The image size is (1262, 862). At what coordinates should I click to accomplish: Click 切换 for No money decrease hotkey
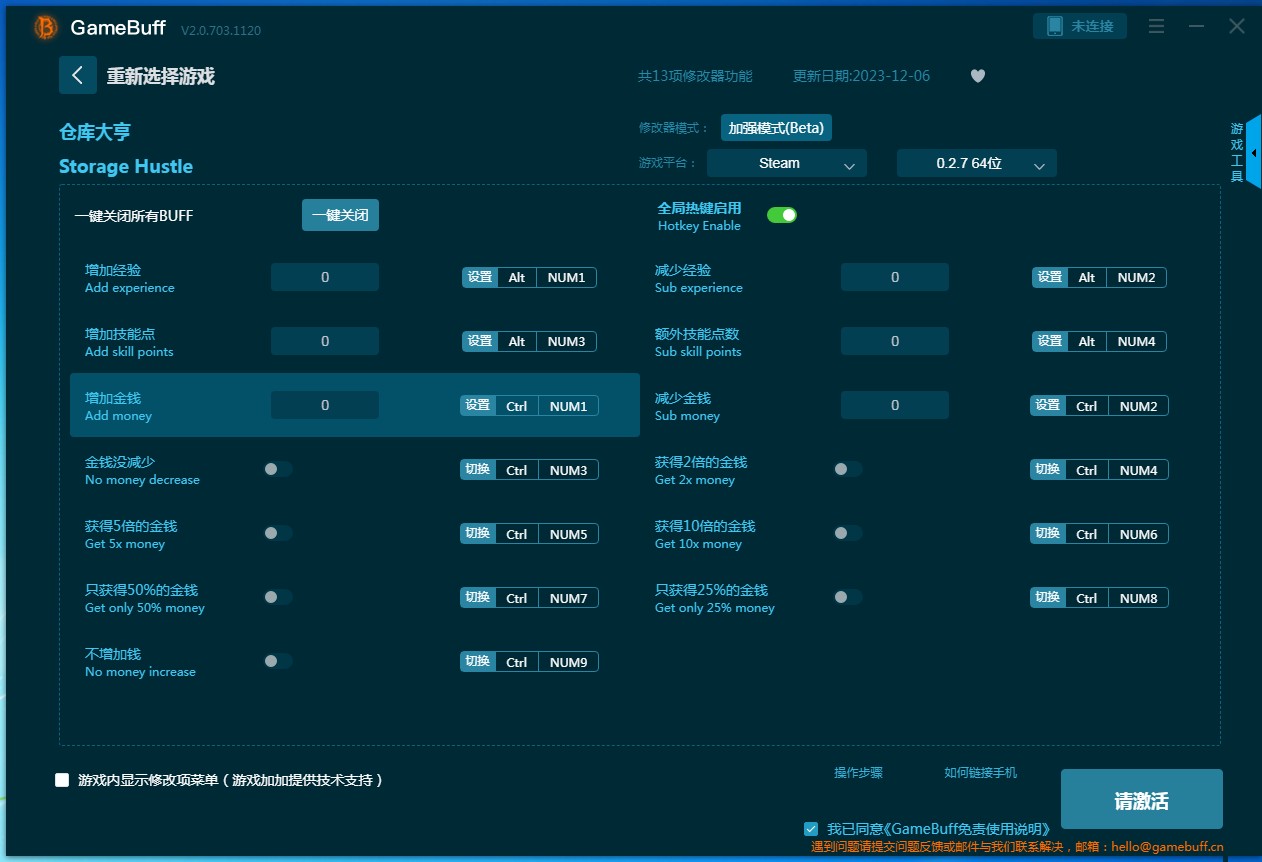pos(478,469)
